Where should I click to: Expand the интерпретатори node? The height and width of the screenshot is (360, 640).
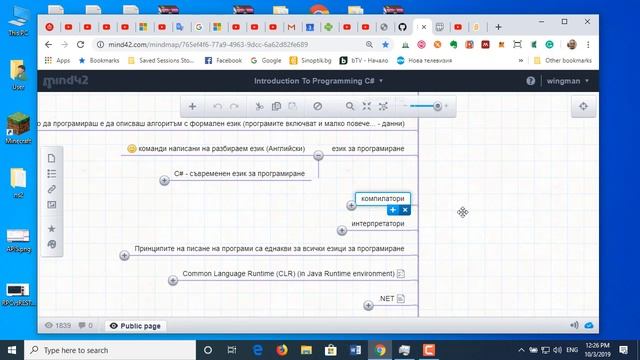tap(342, 231)
